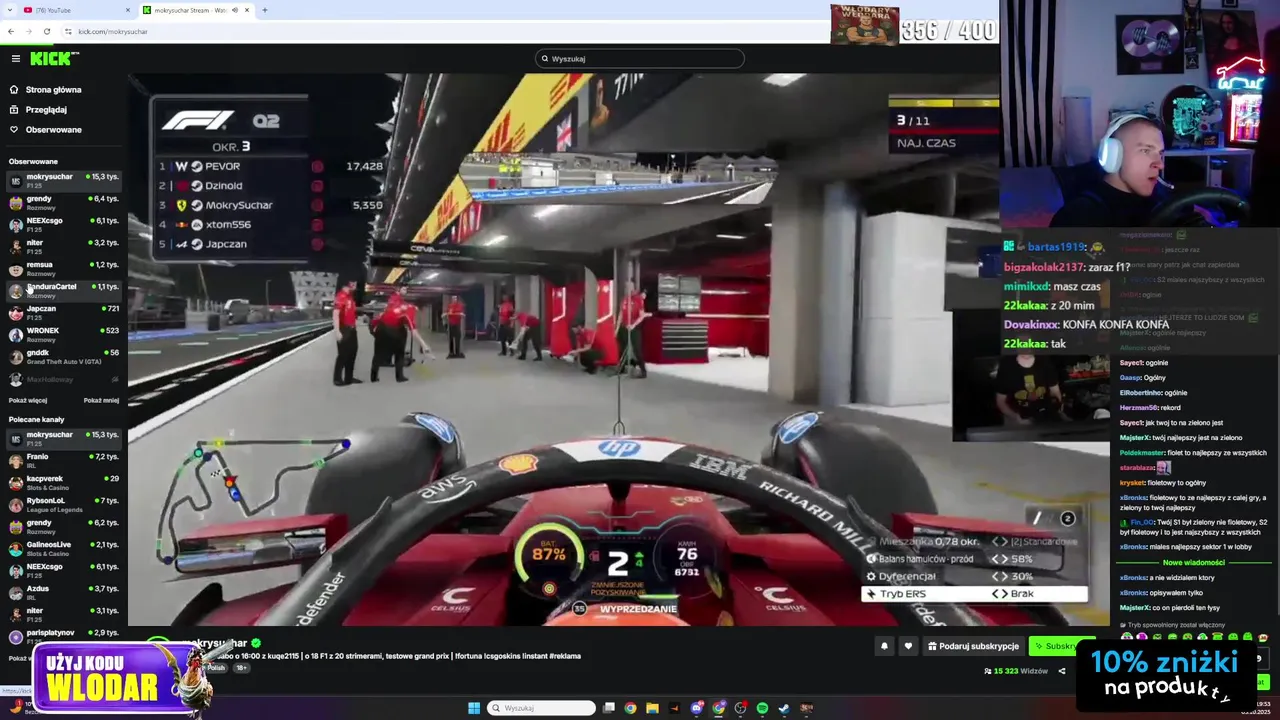Open BanduraCartel channel in followed list
The image size is (1280, 720).
(64, 291)
